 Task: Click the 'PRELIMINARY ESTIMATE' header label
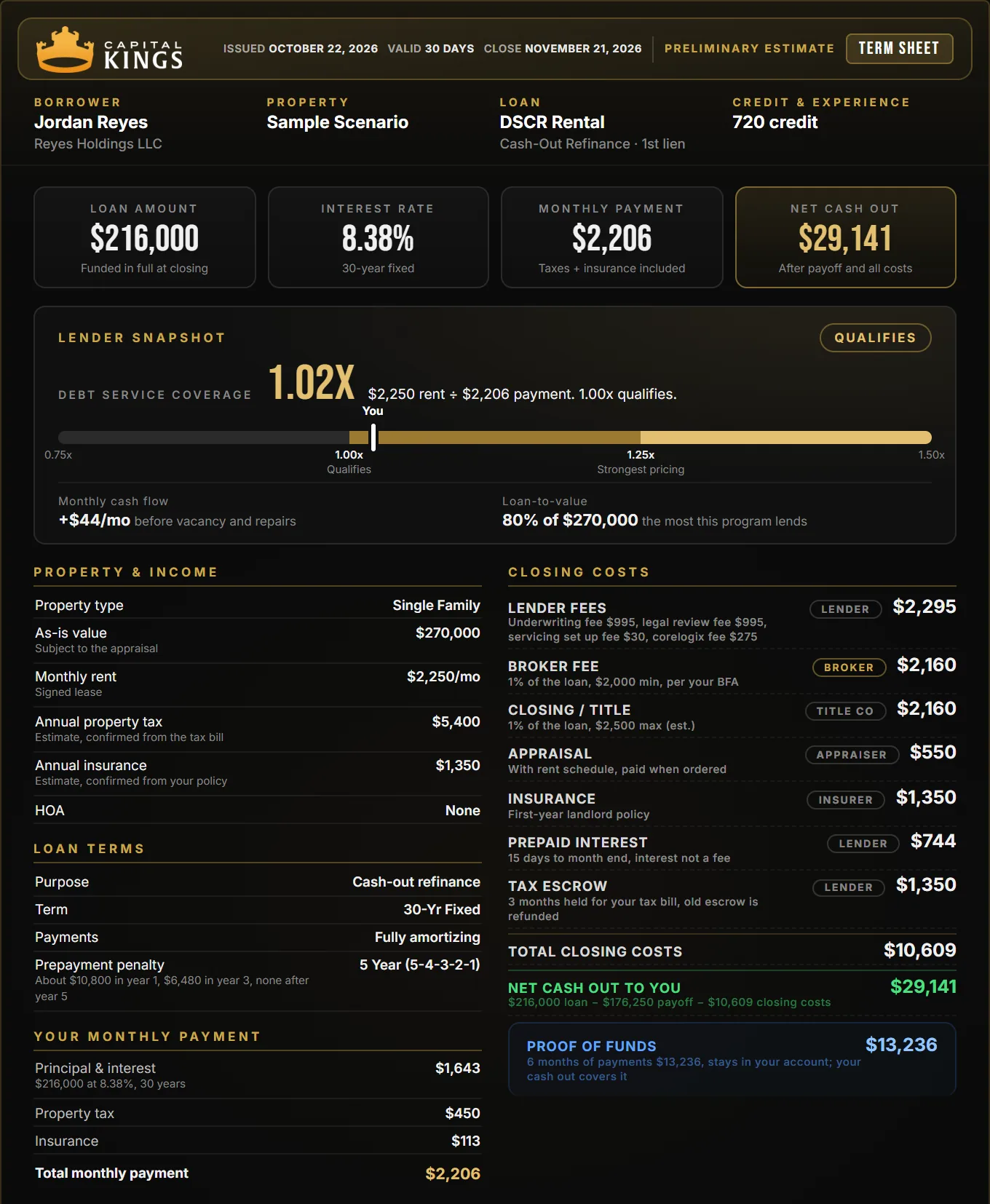click(x=749, y=49)
